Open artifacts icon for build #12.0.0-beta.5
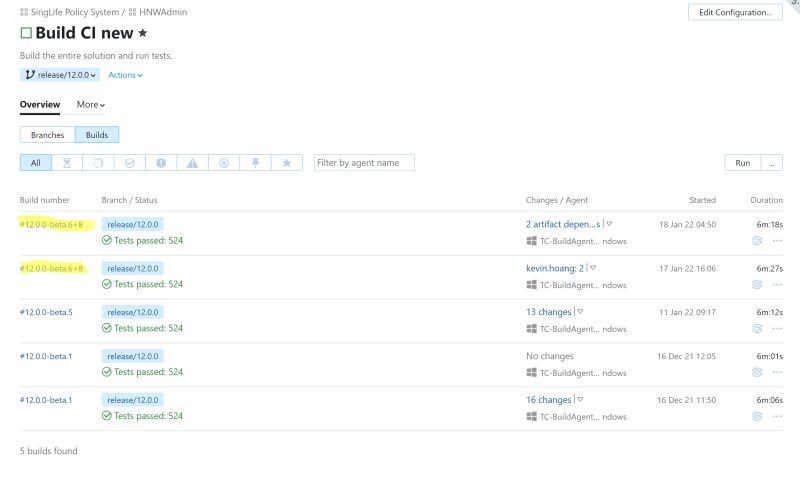Viewport: 800px width, 481px height. click(x=757, y=328)
